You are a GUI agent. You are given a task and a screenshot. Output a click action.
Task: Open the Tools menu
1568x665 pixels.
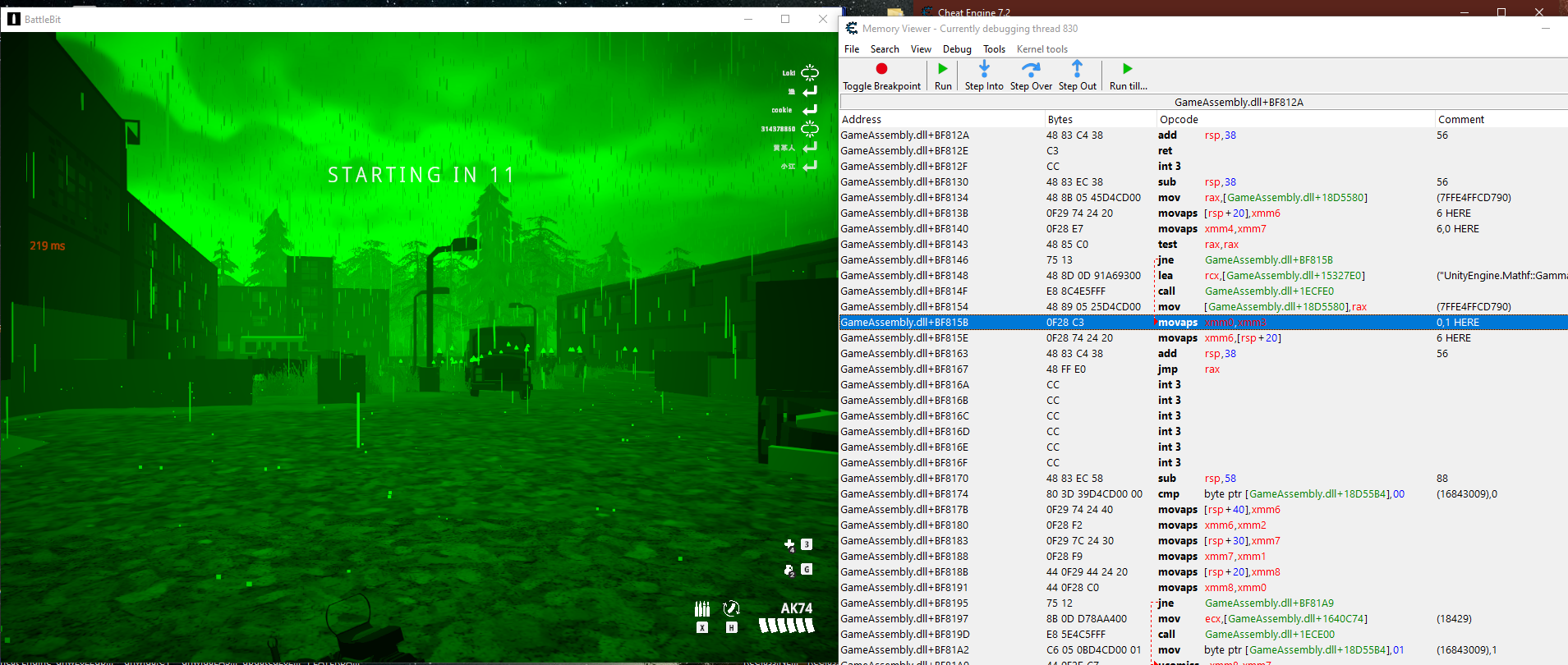click(994, 49)
